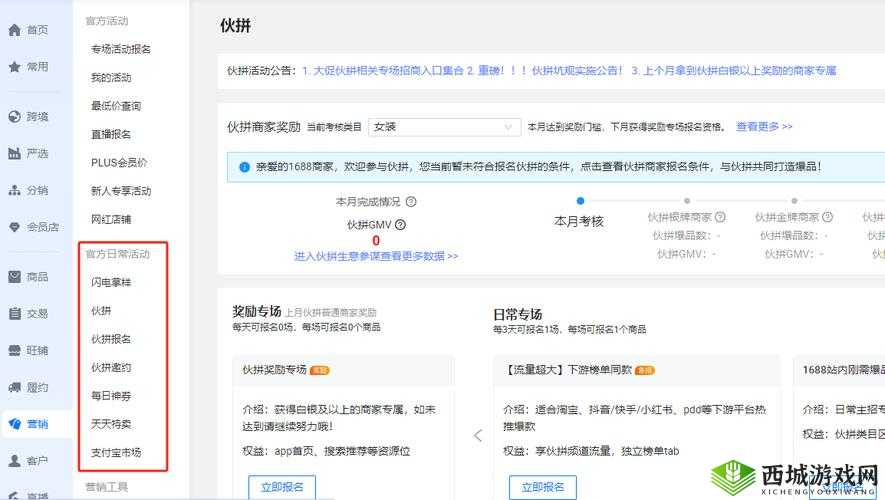
Task: Click help icon beside 本月完成情况
Action: coord(411,201)
